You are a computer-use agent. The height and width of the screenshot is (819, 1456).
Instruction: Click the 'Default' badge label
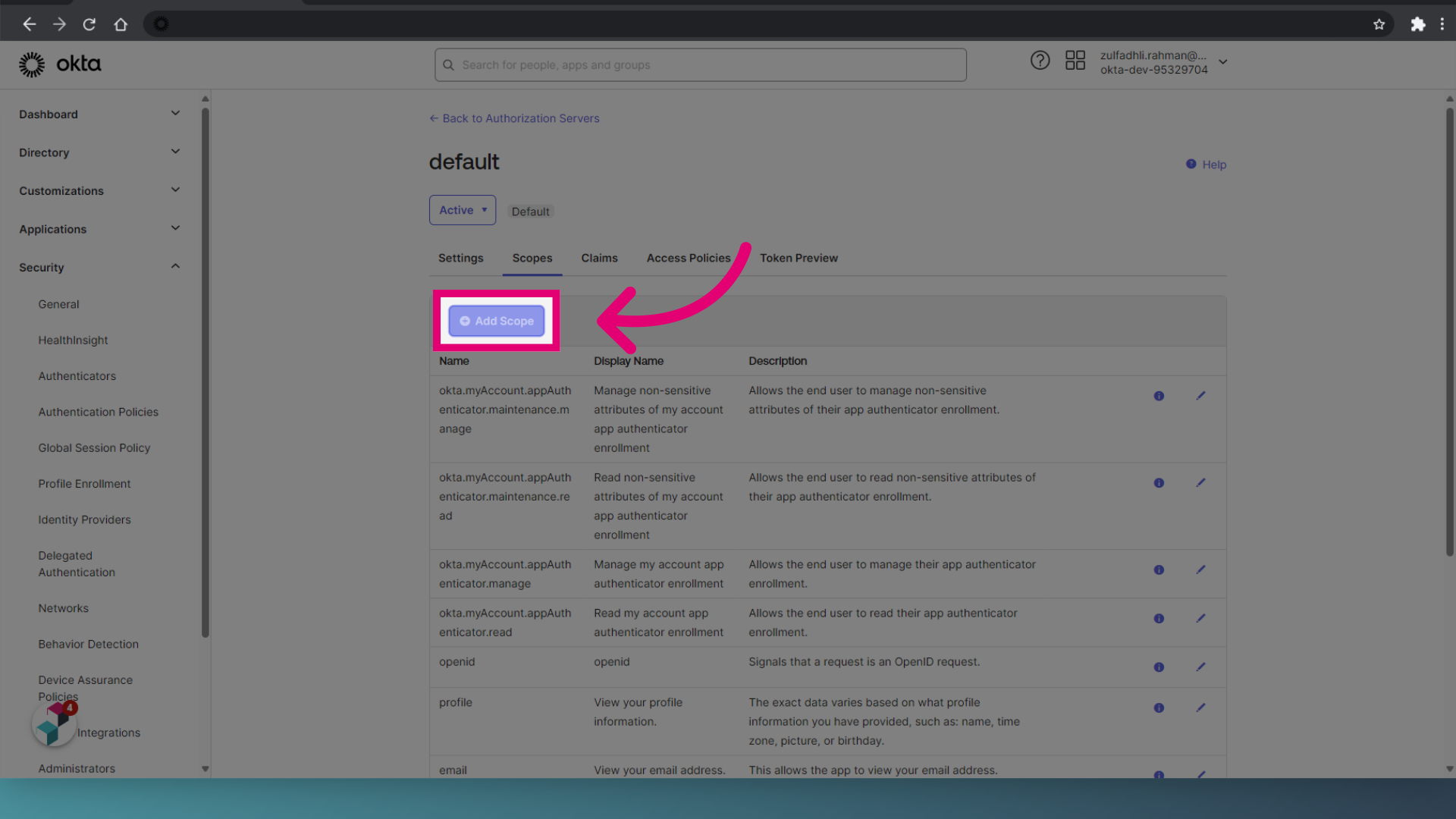tap(530, 212)
